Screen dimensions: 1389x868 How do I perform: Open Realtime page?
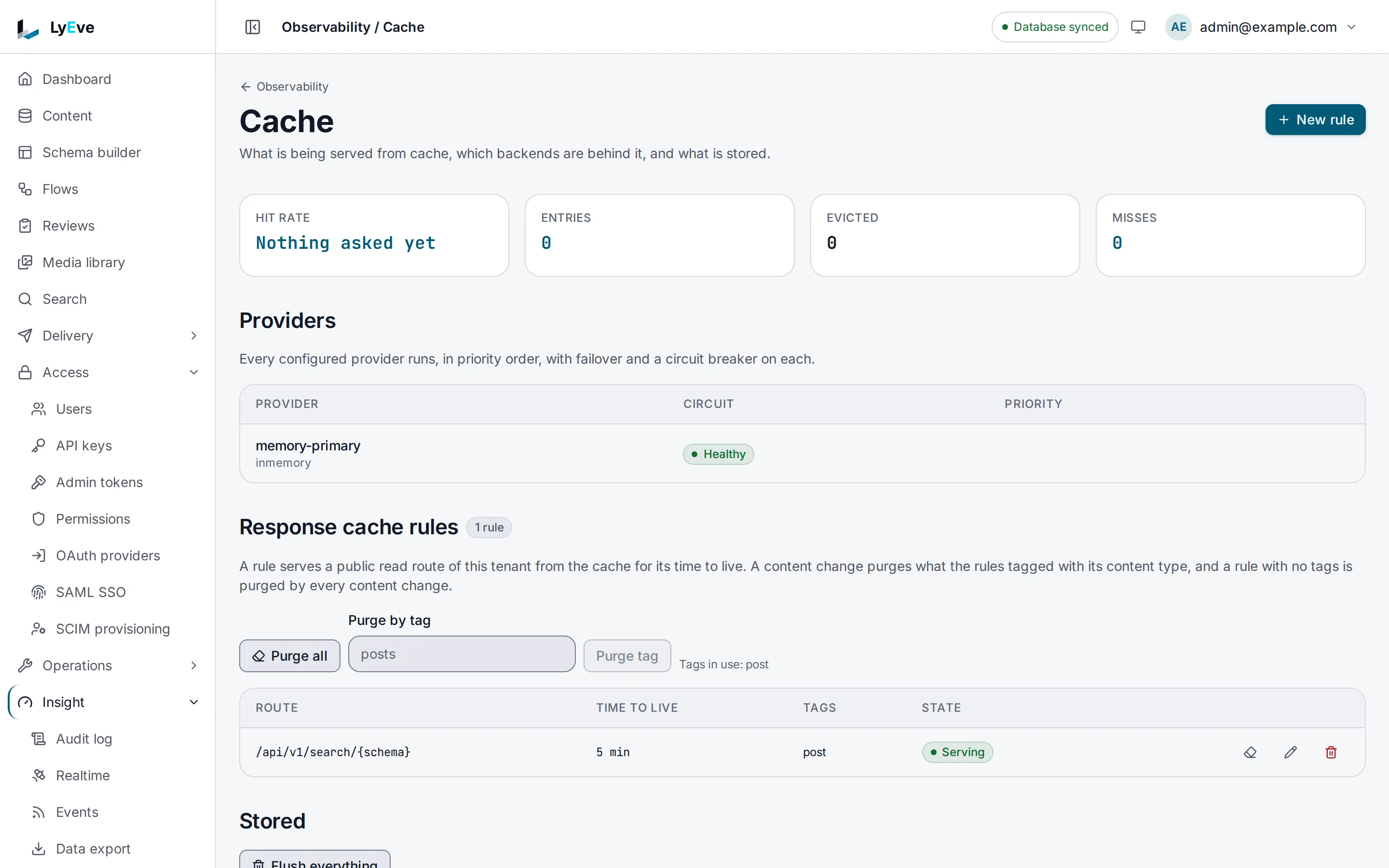(114, 775)
